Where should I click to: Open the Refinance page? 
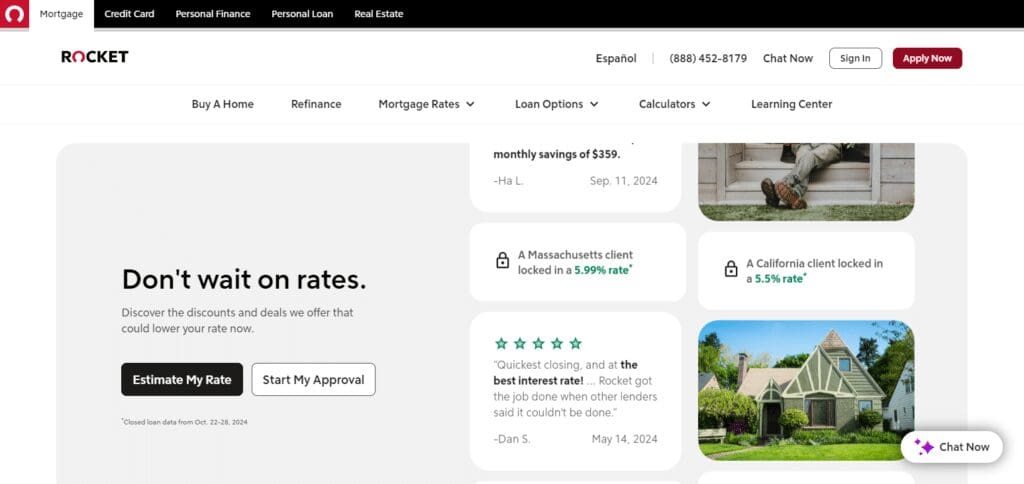316,104
